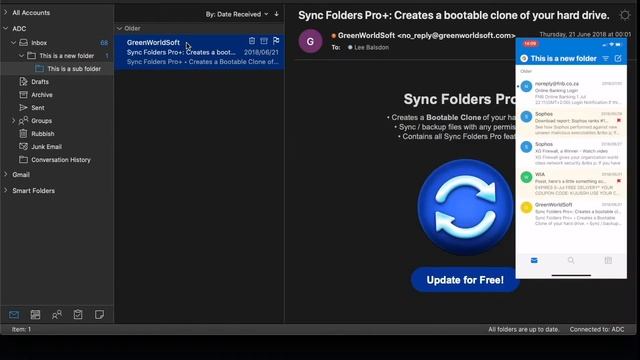Click the Update for Free! button
The width and height of the screenshot is (640, 360).
[x=464, y=280]
